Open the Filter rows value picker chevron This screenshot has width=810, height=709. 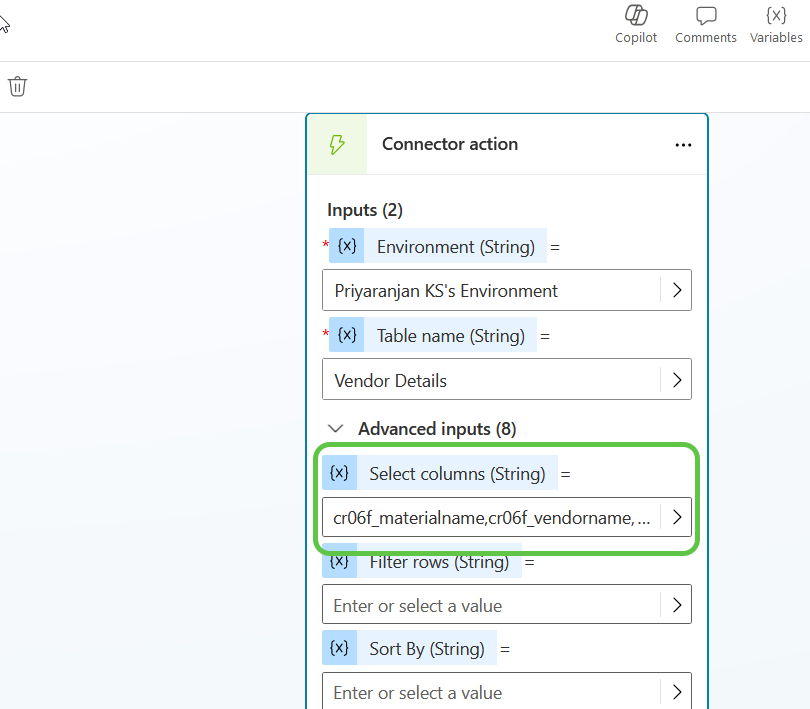[x=677, y=604]
